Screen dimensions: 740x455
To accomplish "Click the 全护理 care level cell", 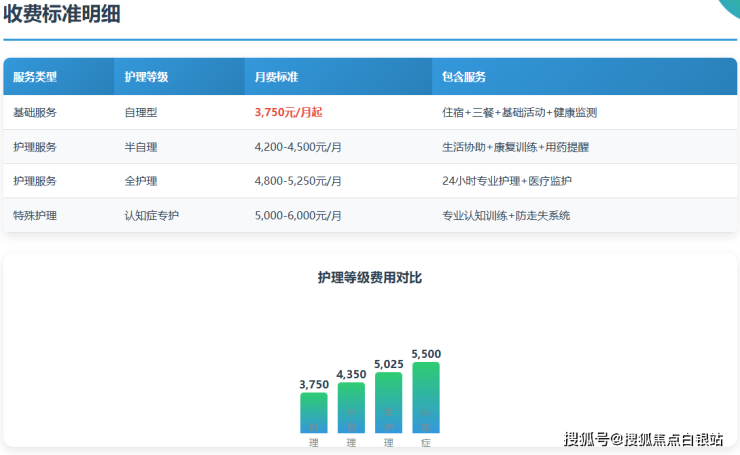I will [141, 181].
